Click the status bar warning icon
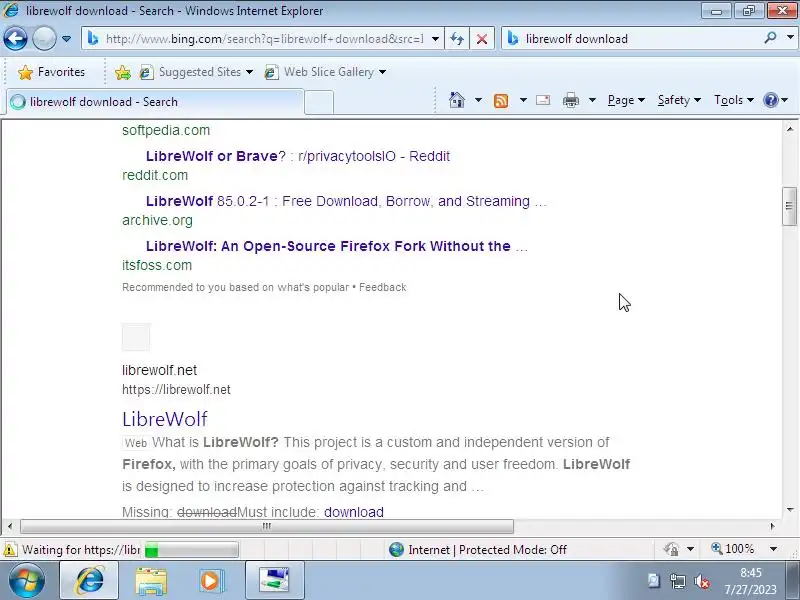This screenshot has height=600, width=800. point(10,550)
